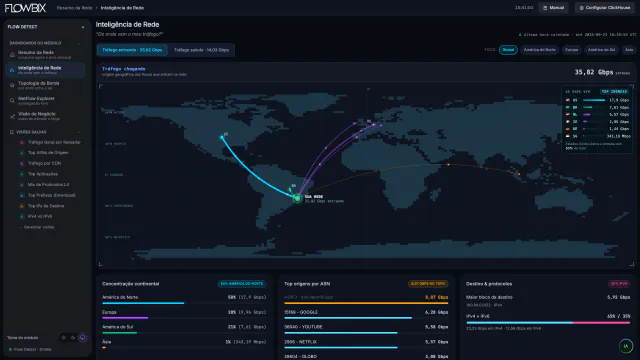Click Configurar ClickHouse button

[x=605, y=8]
